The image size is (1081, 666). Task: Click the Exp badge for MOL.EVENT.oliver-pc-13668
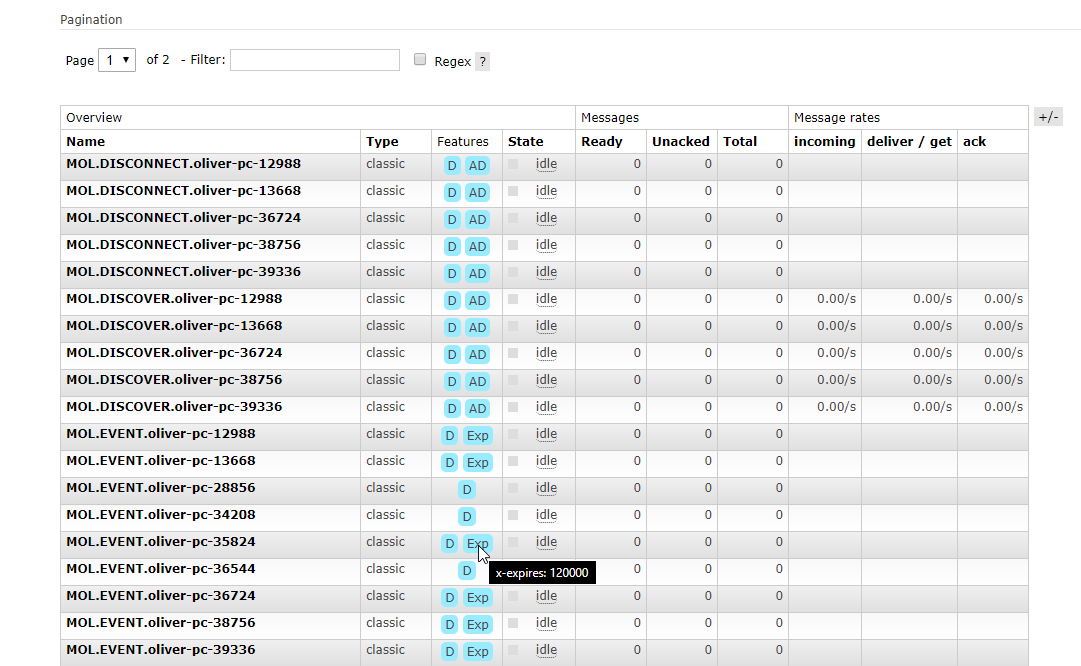pos(477,462)
